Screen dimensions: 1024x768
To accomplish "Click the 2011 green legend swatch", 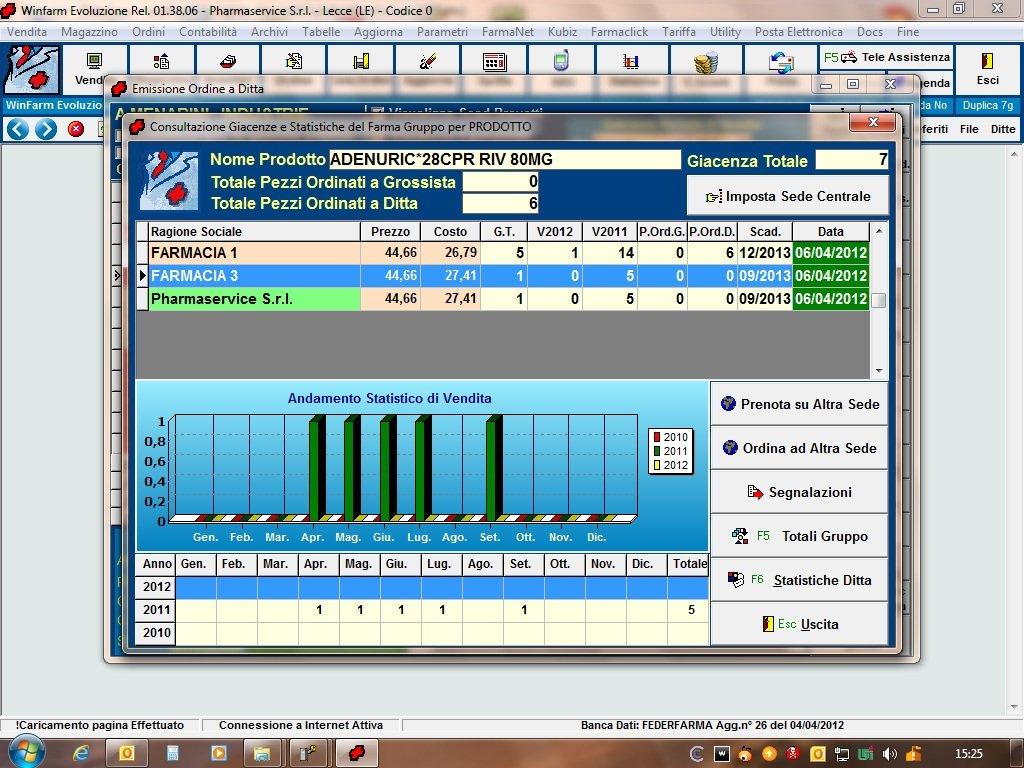I will 657,452.
